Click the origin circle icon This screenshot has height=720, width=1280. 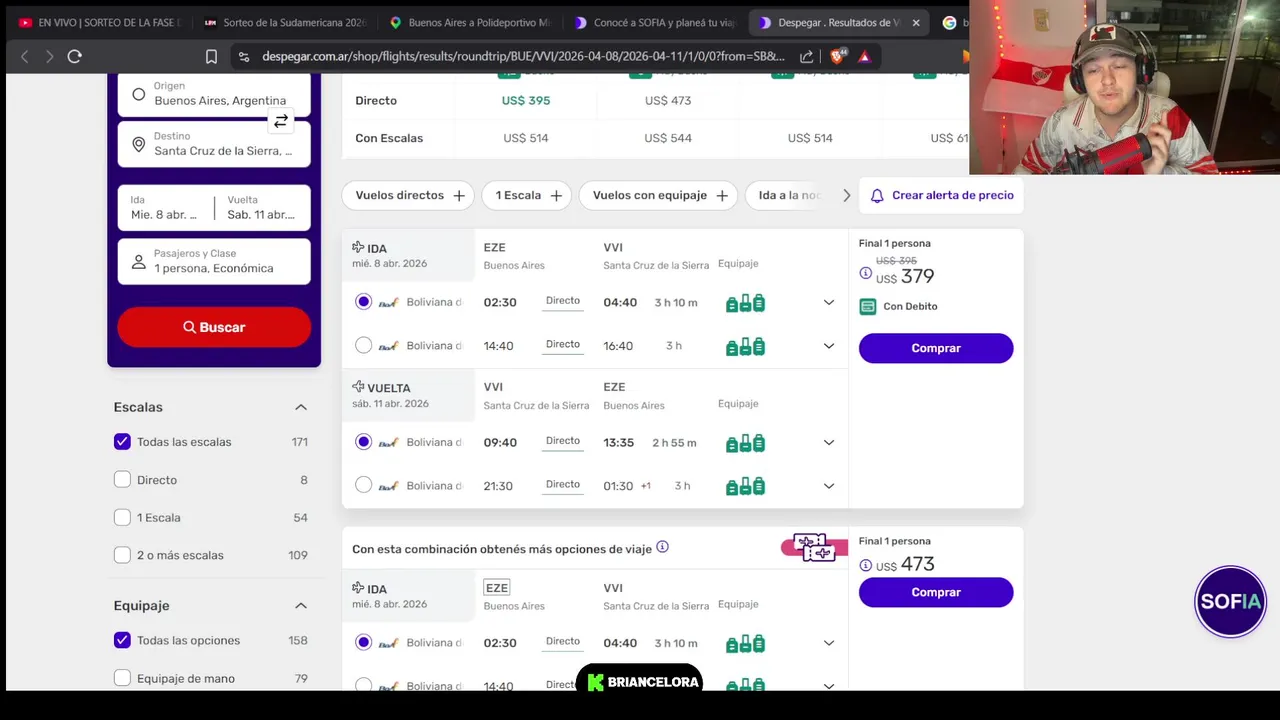click(x=138, y=95)
